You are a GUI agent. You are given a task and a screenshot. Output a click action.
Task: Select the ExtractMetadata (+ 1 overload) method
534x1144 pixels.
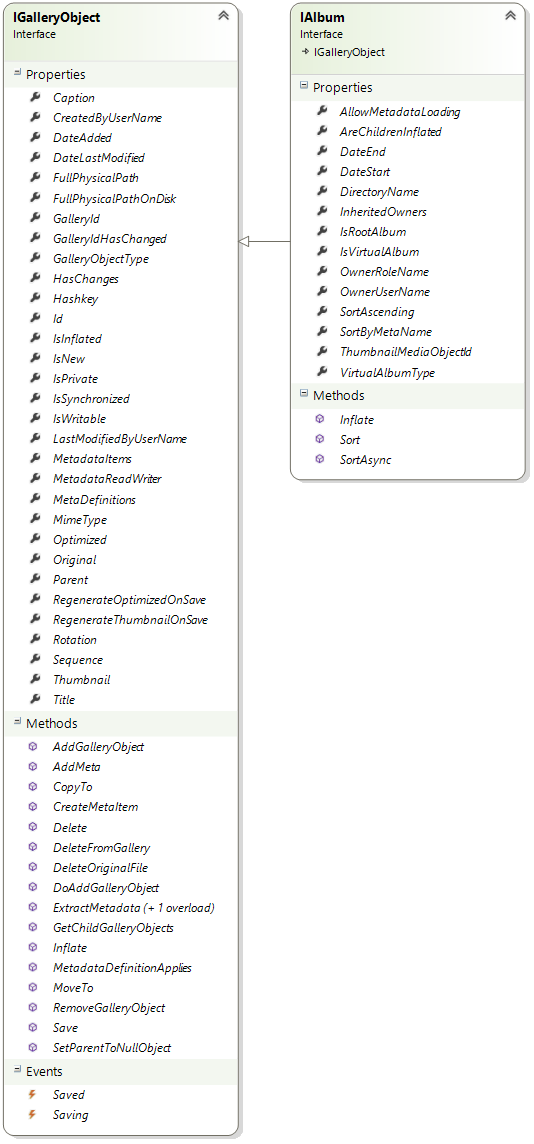coord(134,908)
